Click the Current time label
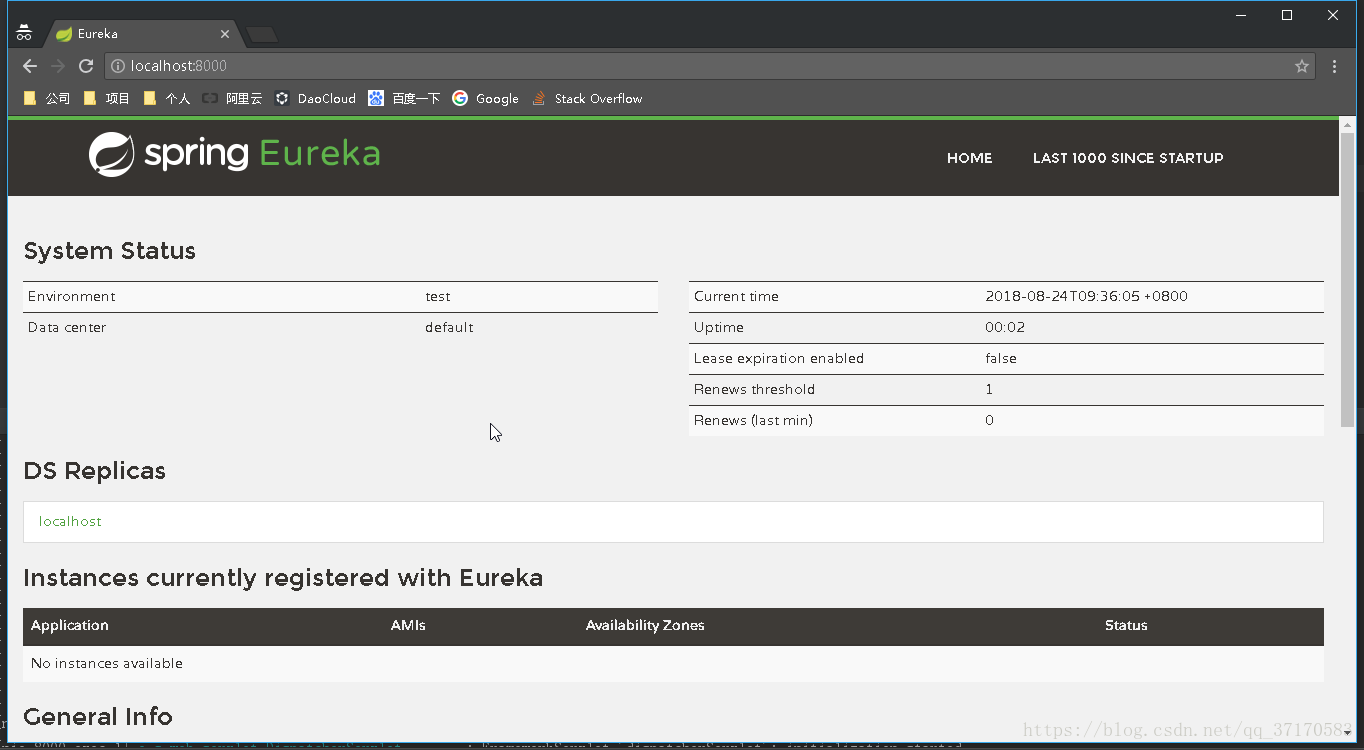 [x=736, y=296]
